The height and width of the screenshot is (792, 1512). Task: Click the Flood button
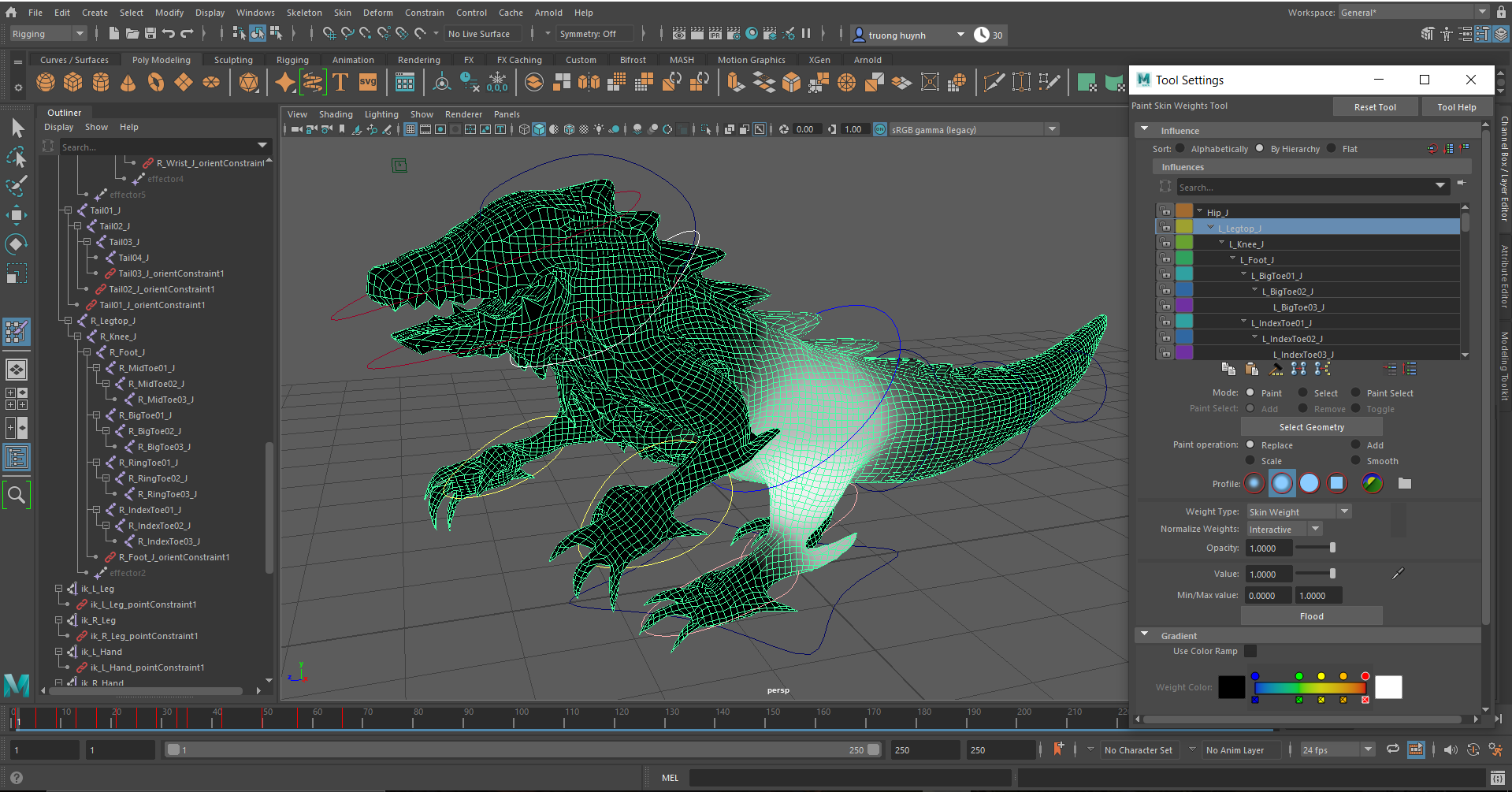[1310, 615]
